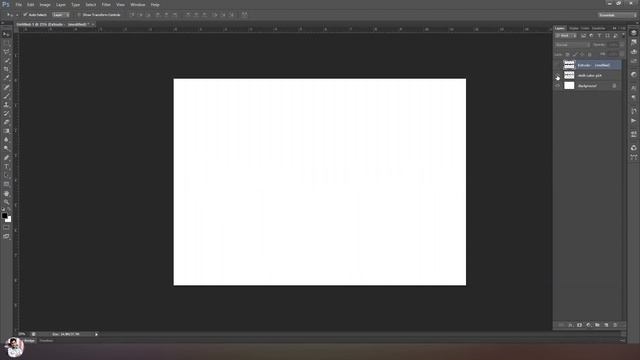640x360 pixels.
Task: Click the Delete layer trash icon
Action: tap(615, 325)
